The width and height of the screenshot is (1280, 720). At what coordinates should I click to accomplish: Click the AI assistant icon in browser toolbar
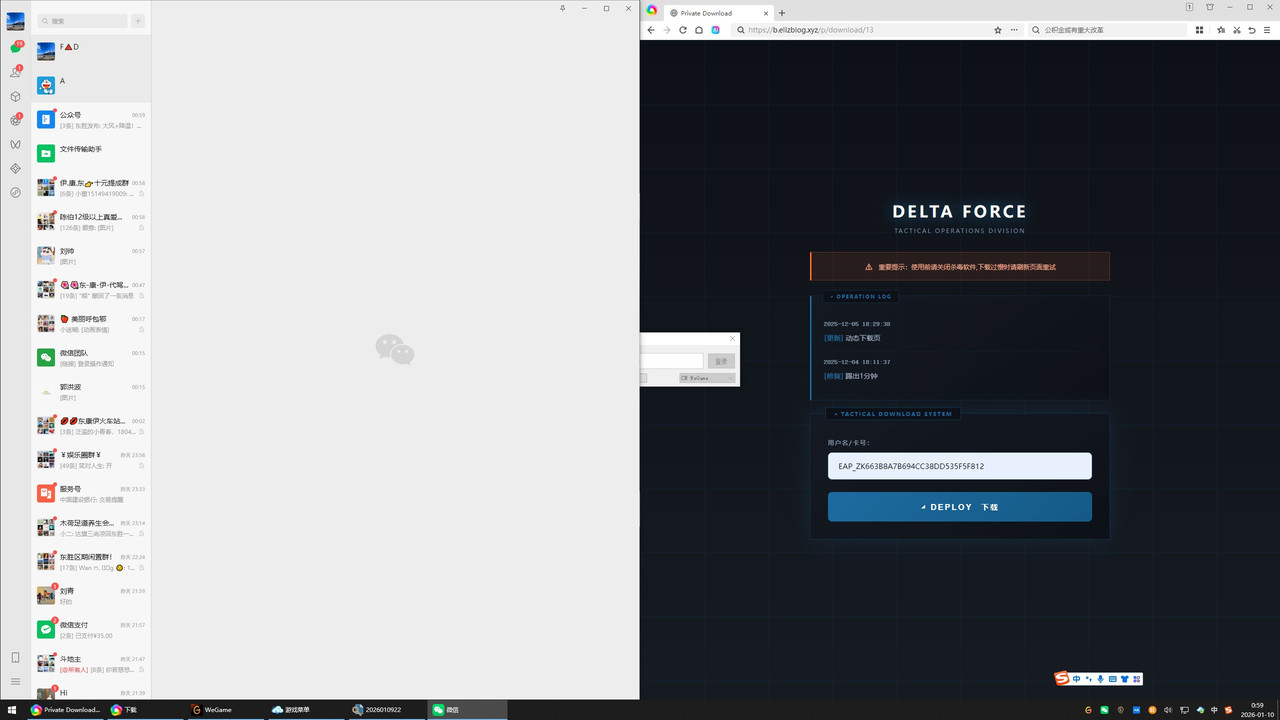[716, 30]
